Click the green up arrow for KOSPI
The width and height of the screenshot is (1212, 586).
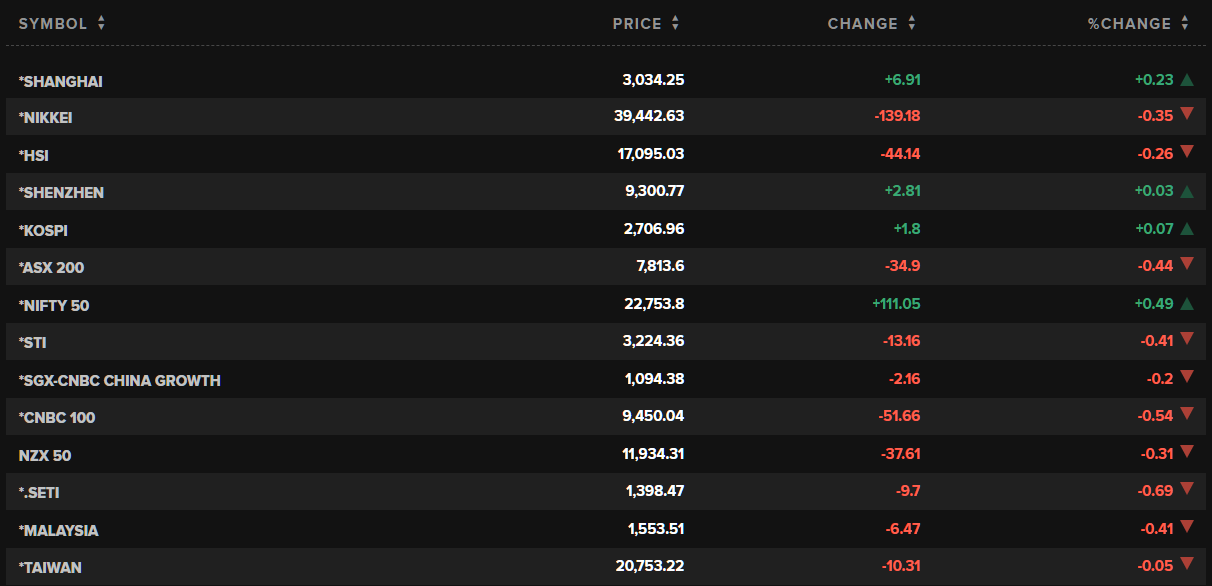[x=1187, y=229]
